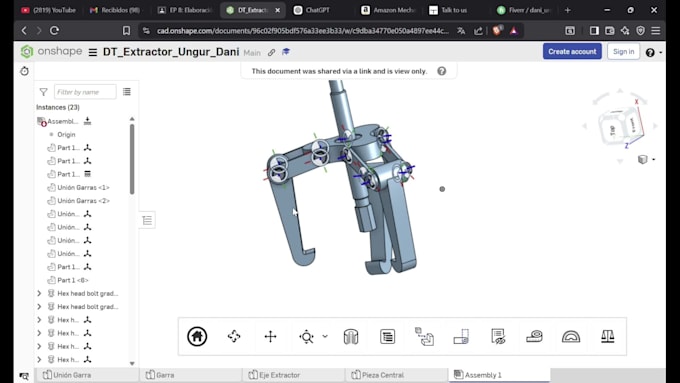Open the tab manager icon at bottom left

click(24, 376)
